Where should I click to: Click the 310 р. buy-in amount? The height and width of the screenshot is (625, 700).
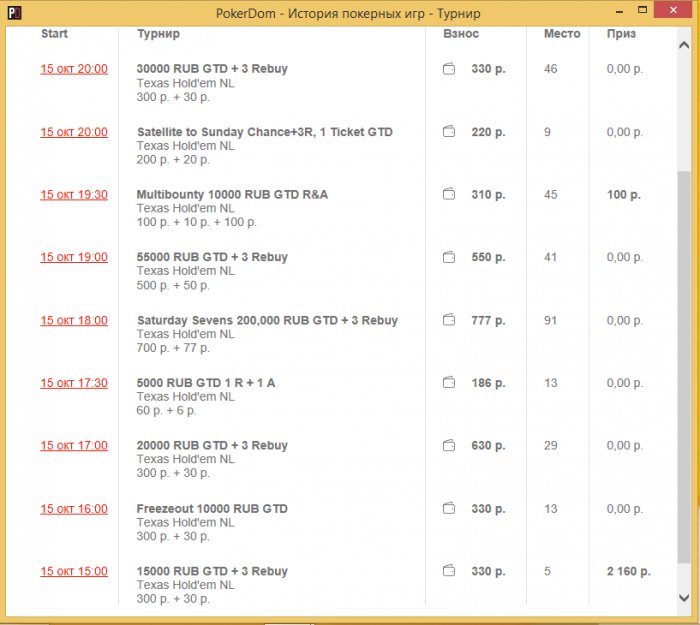[488, 195]
